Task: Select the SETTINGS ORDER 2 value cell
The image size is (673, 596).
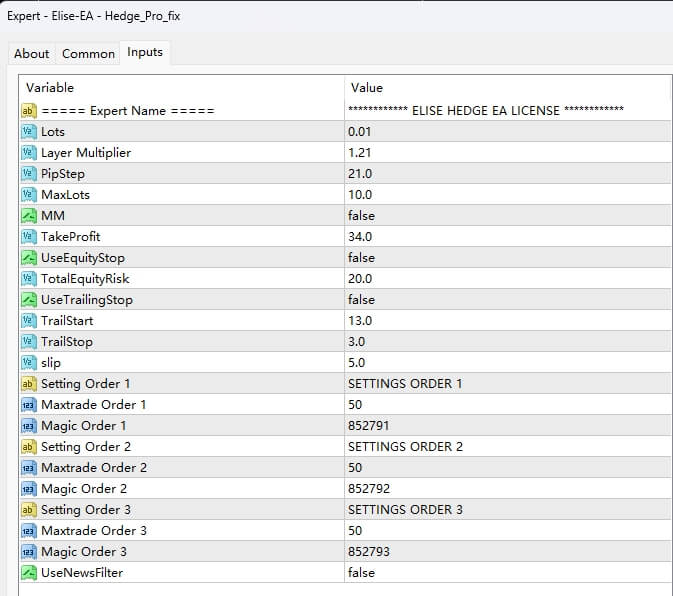Action: click(x=508, y=447)
